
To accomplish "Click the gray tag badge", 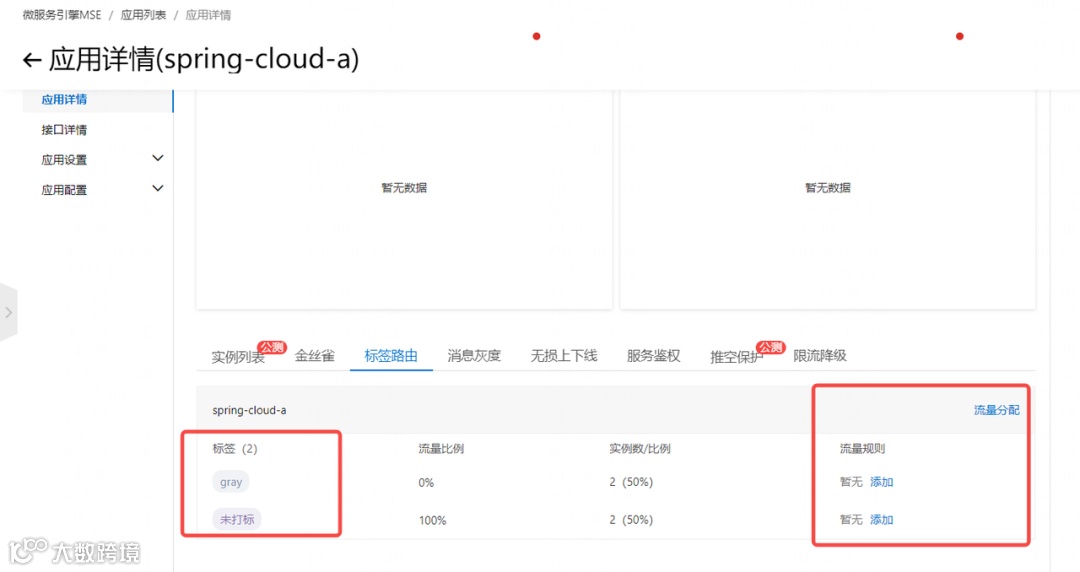I will pos(231,482).
